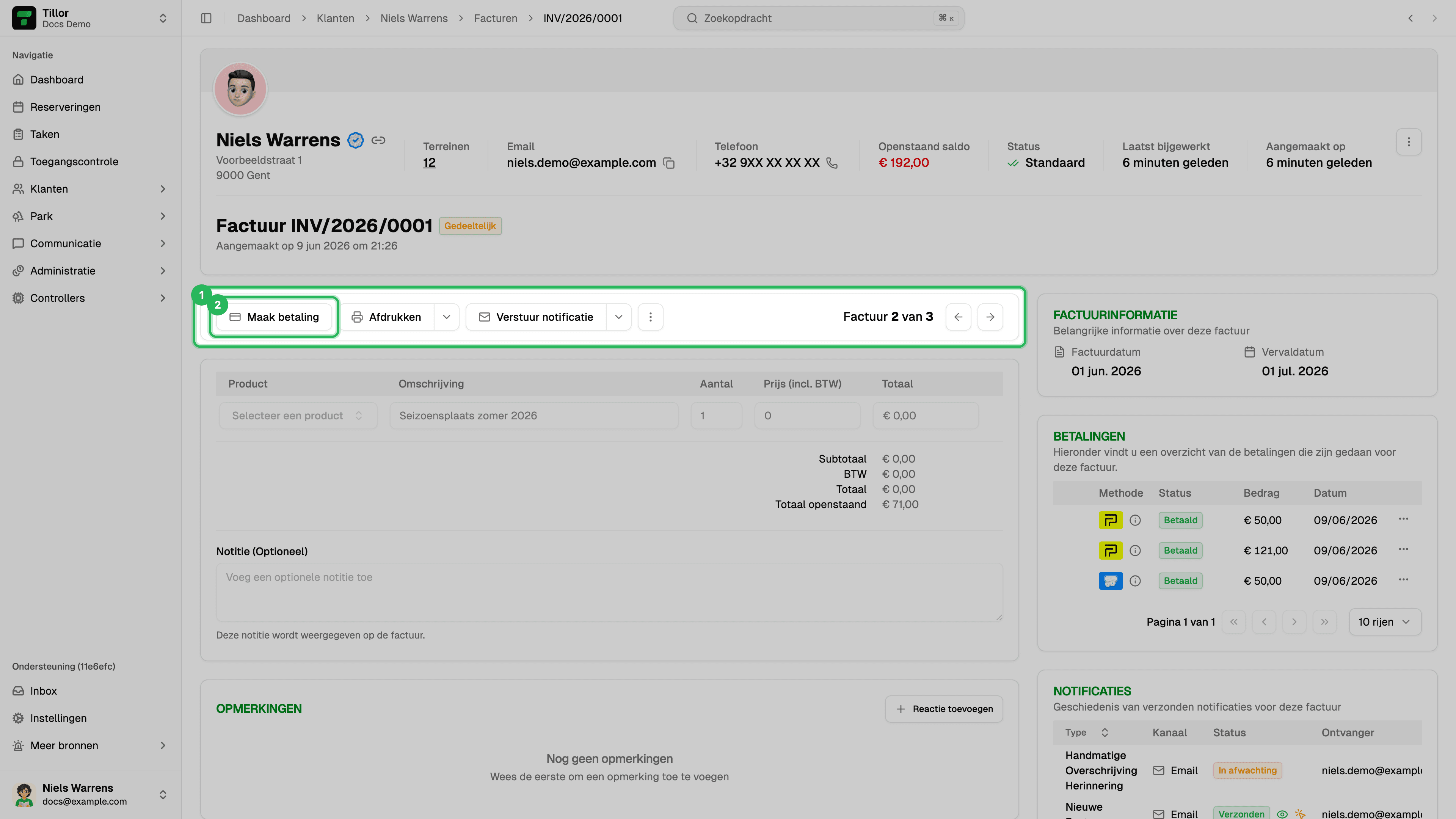Navigate browser-style back arrow top right
Image resolution: width=1456 pixels, height=819 pixels.
pos(1411,18)
